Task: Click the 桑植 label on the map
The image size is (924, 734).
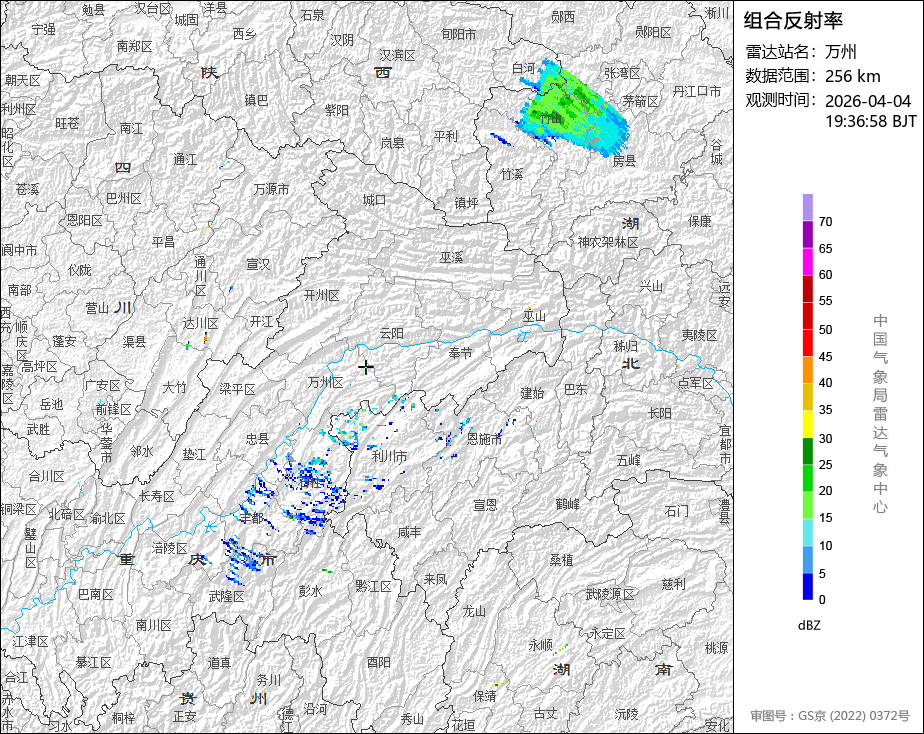Action: point(562,560)
